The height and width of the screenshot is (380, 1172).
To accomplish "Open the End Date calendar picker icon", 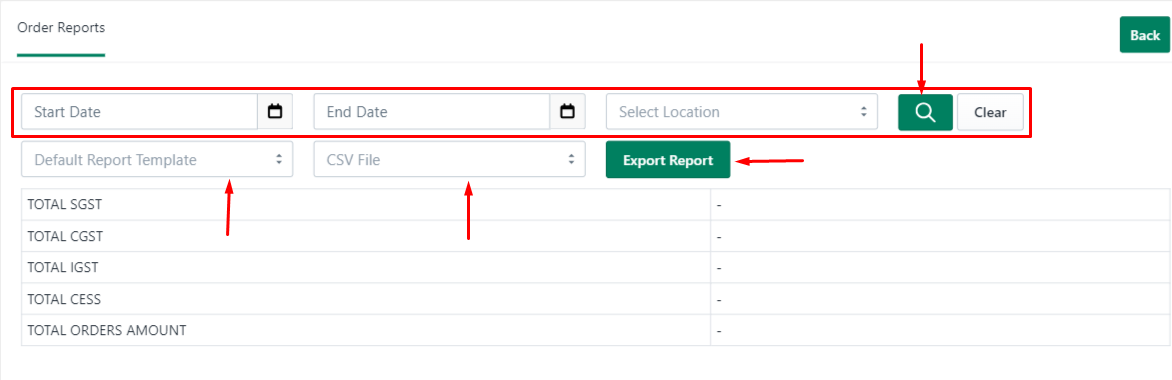I will coord(567,112).
